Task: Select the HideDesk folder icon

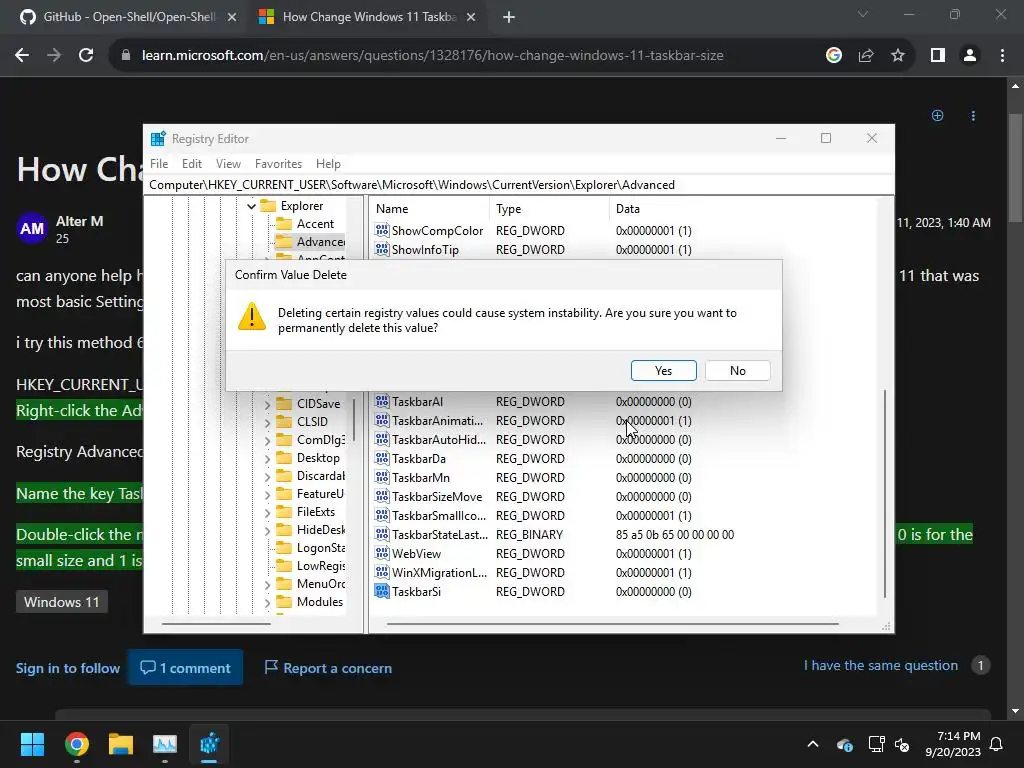Action: coord(284,530)
